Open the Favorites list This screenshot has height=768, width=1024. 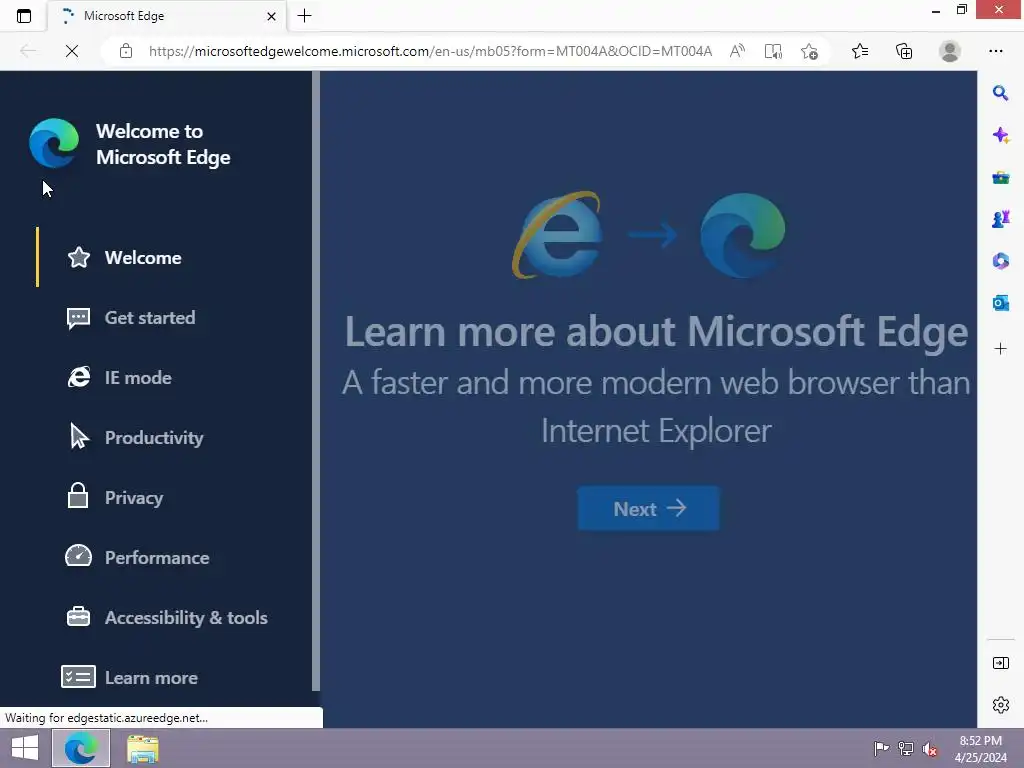pos(860,51)
